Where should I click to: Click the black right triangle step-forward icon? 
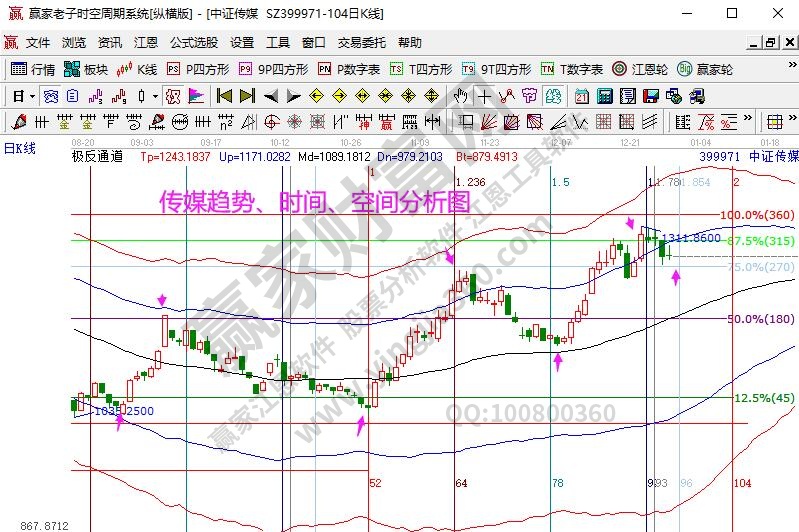293,96
